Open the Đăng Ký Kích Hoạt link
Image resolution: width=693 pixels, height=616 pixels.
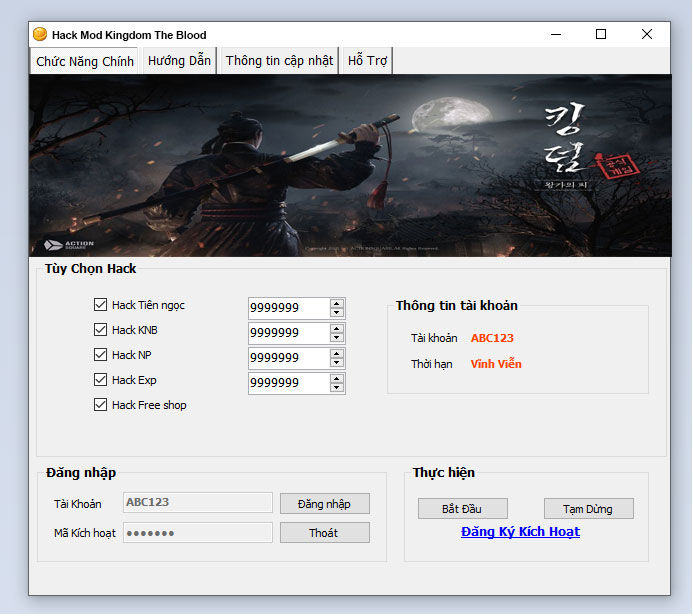pyautogui.click(x=520, y=532)
